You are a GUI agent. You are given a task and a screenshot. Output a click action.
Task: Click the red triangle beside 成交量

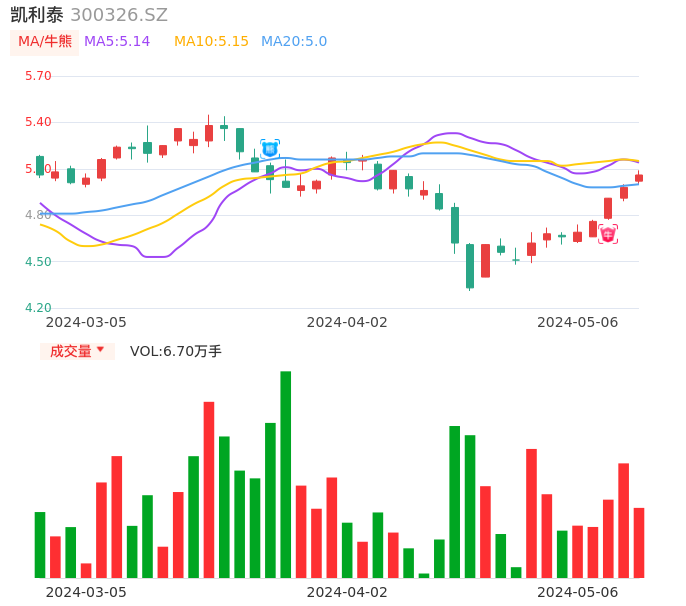pyautogui.click(x=100, y=350)
